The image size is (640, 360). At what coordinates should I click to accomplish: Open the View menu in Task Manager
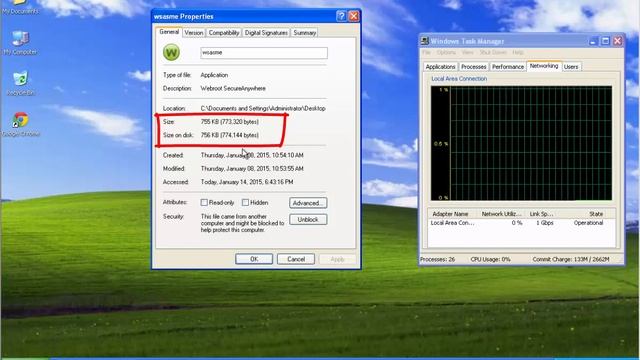click(x=467, y=53)
